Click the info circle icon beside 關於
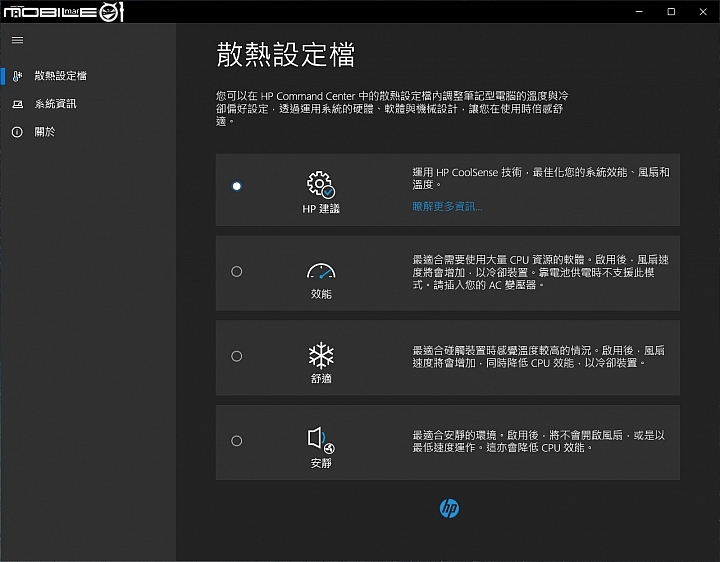Viewport: 720px width, 562px height. coord(17,132)
